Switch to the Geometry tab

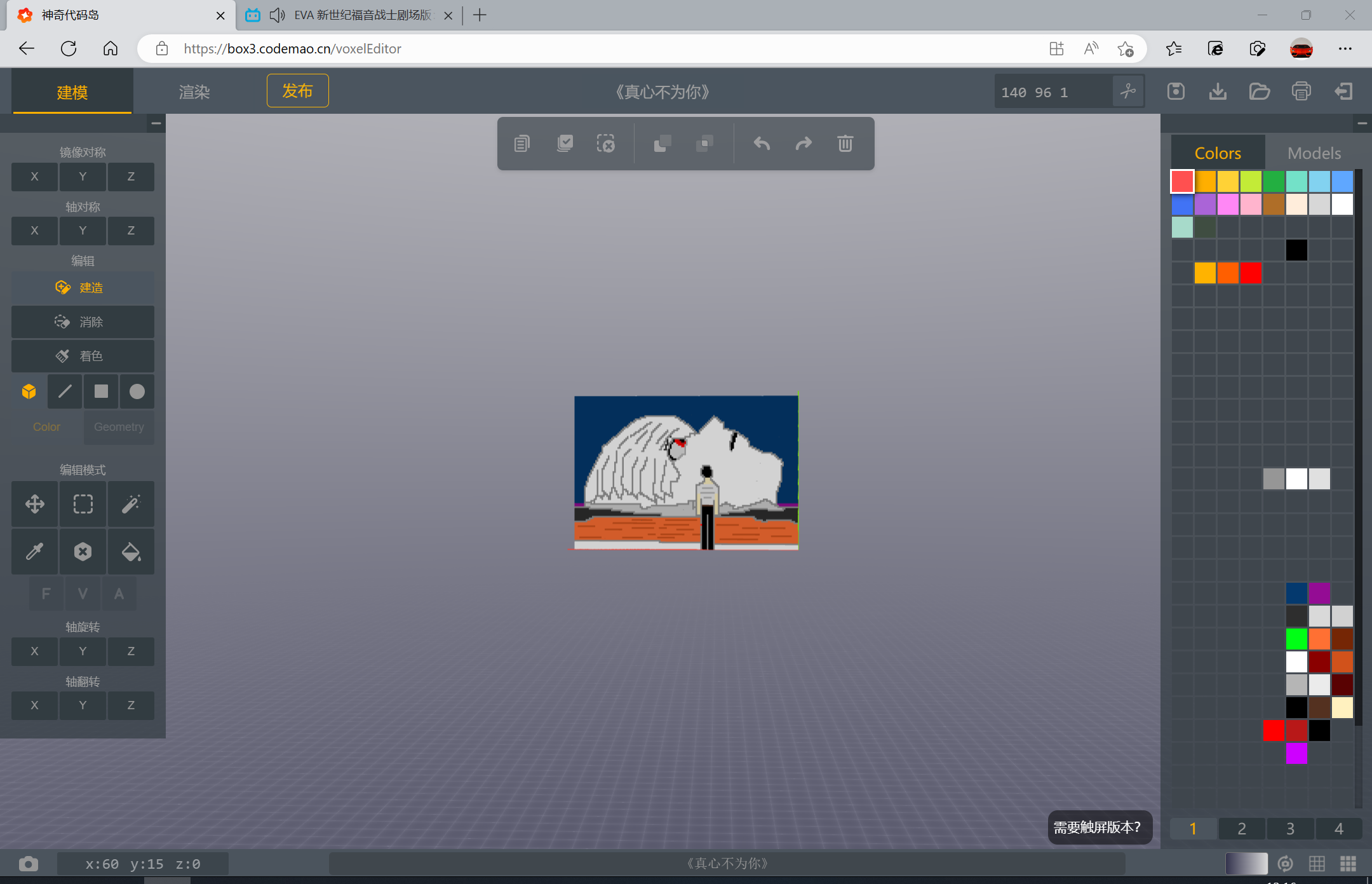click(119, 427)
